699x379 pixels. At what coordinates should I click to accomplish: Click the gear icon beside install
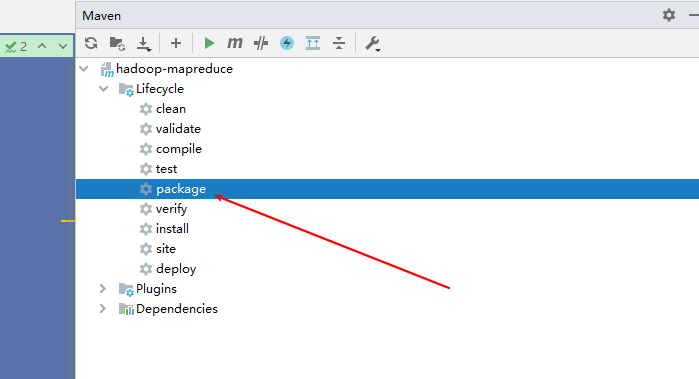tap(146, 229)
